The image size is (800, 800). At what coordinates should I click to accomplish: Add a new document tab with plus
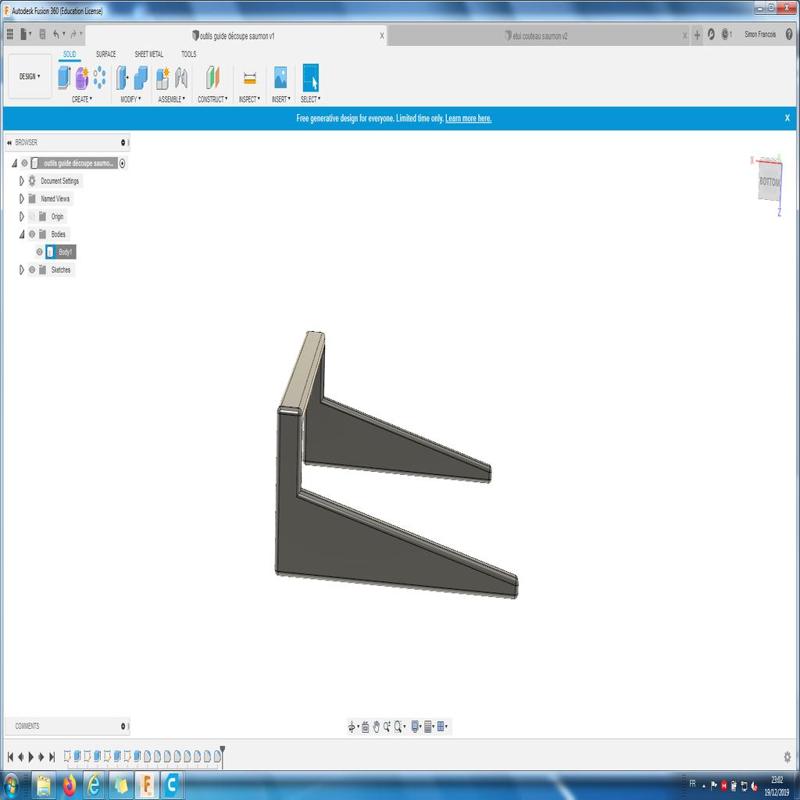point(697,35)
